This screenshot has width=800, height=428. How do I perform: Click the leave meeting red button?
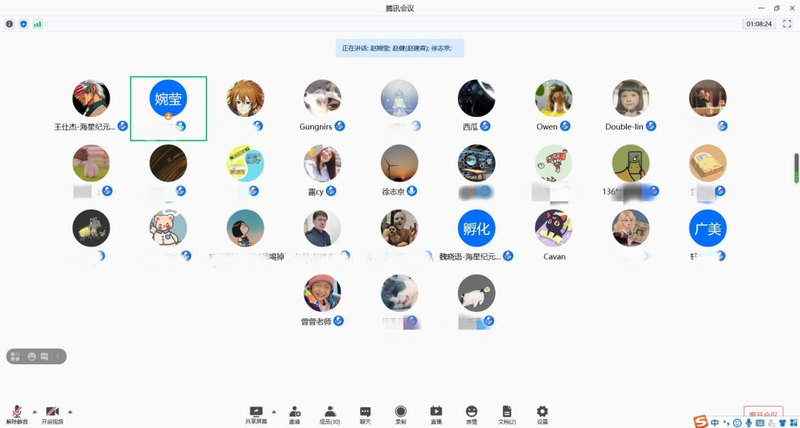(762, 413)
